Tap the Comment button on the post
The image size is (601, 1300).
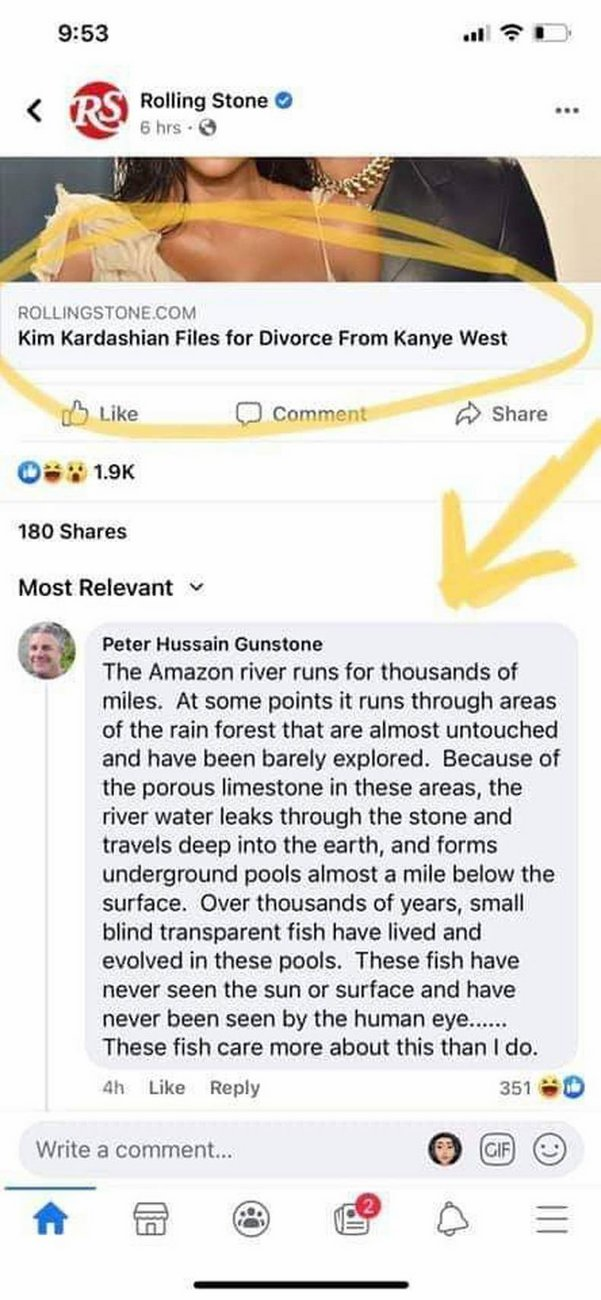(x=301, y=413)
